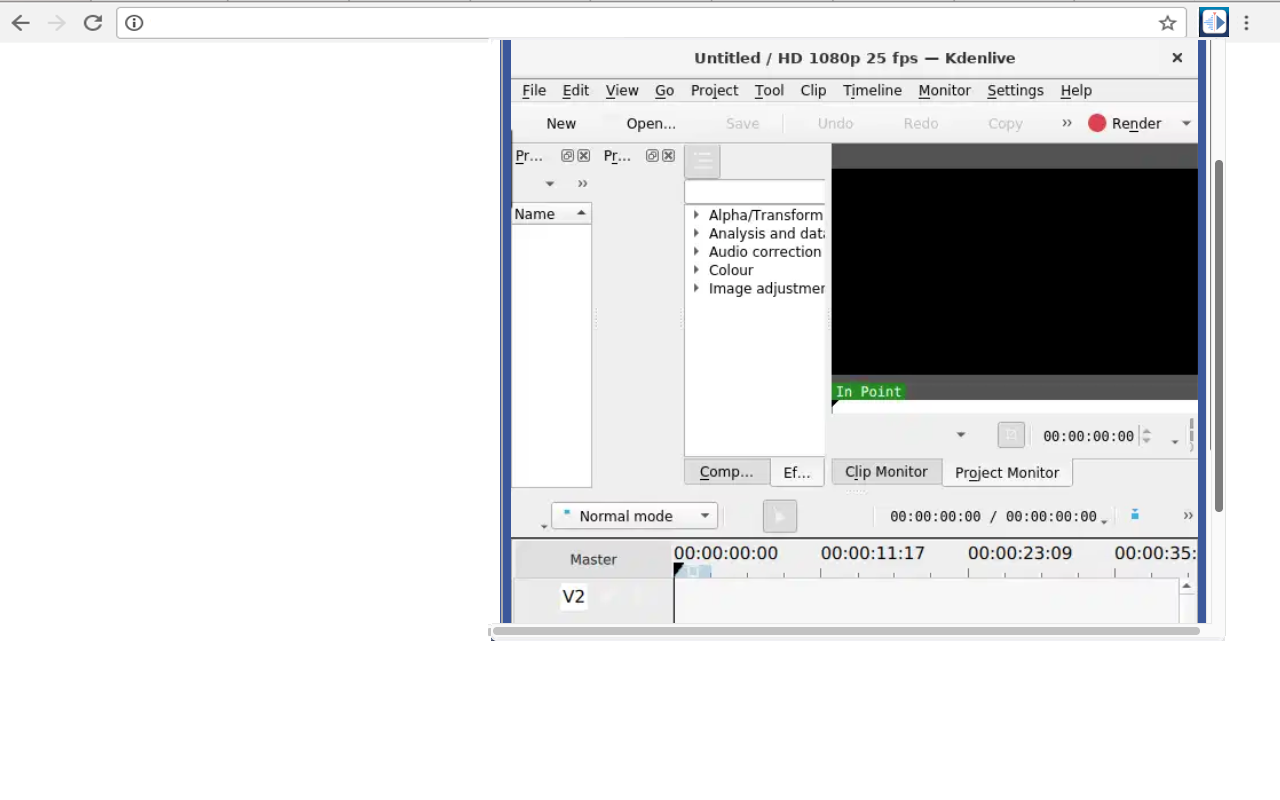Open the File menu
The height and width of the screenshot is (800, 1280).
pyautogui.click(x=534, y=90)
